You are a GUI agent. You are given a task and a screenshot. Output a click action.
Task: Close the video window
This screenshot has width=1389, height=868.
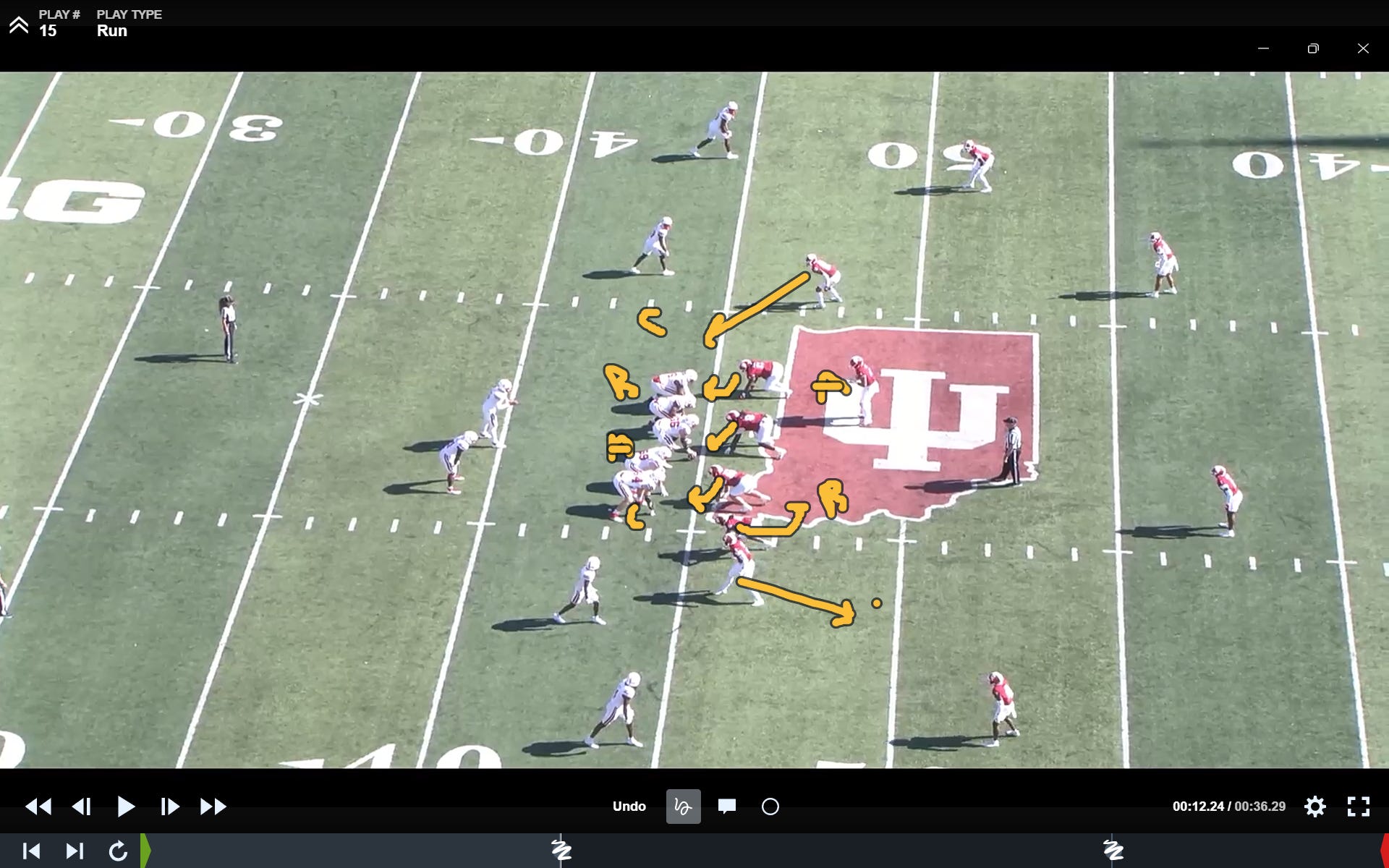tap(1363, 48)
